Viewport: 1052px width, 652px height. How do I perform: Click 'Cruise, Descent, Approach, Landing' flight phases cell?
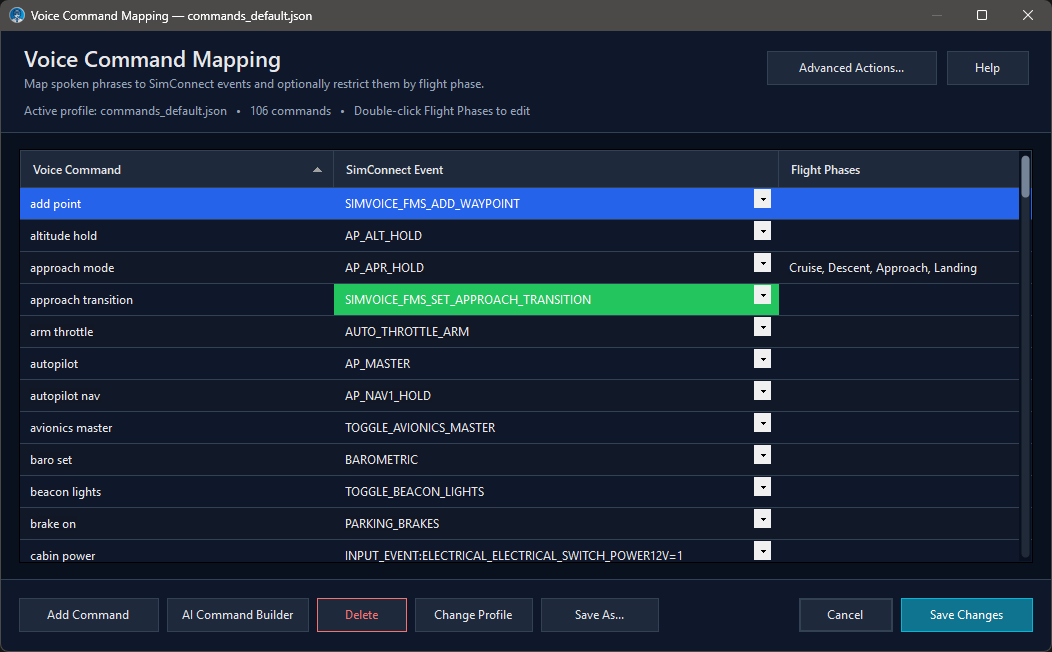click(x=898, y=268)
